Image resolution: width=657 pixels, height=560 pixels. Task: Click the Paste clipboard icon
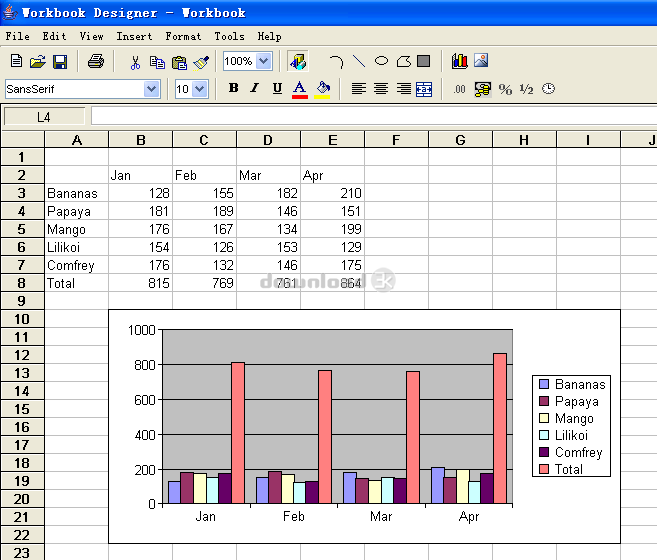(x=179, y=62)
